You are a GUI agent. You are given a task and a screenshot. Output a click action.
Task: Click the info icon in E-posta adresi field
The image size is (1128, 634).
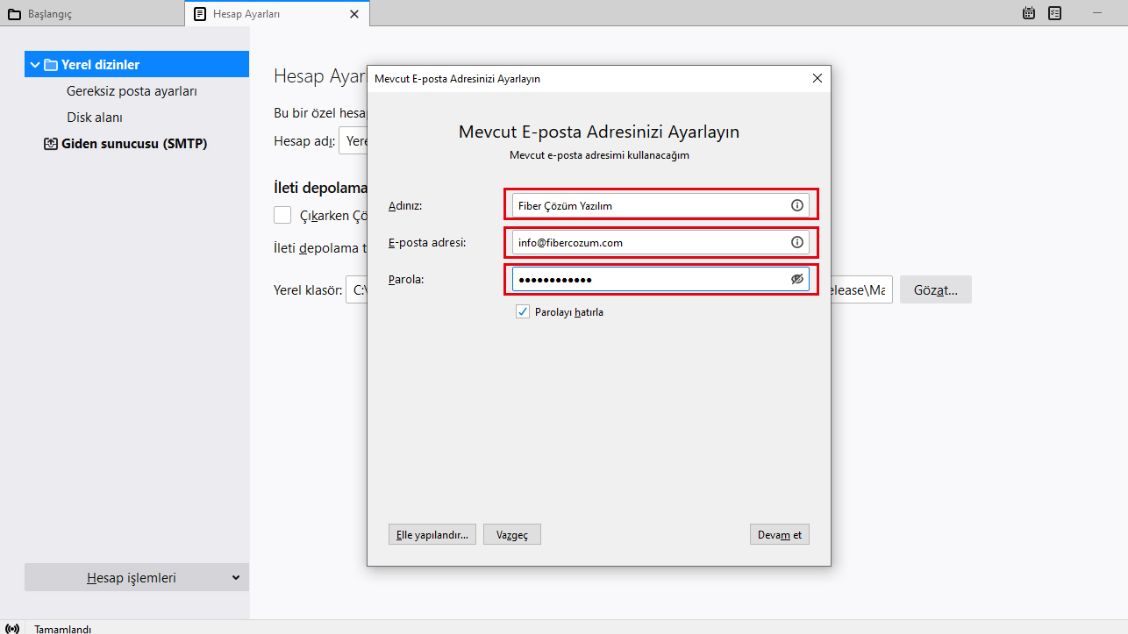click(x=797, y=242)
